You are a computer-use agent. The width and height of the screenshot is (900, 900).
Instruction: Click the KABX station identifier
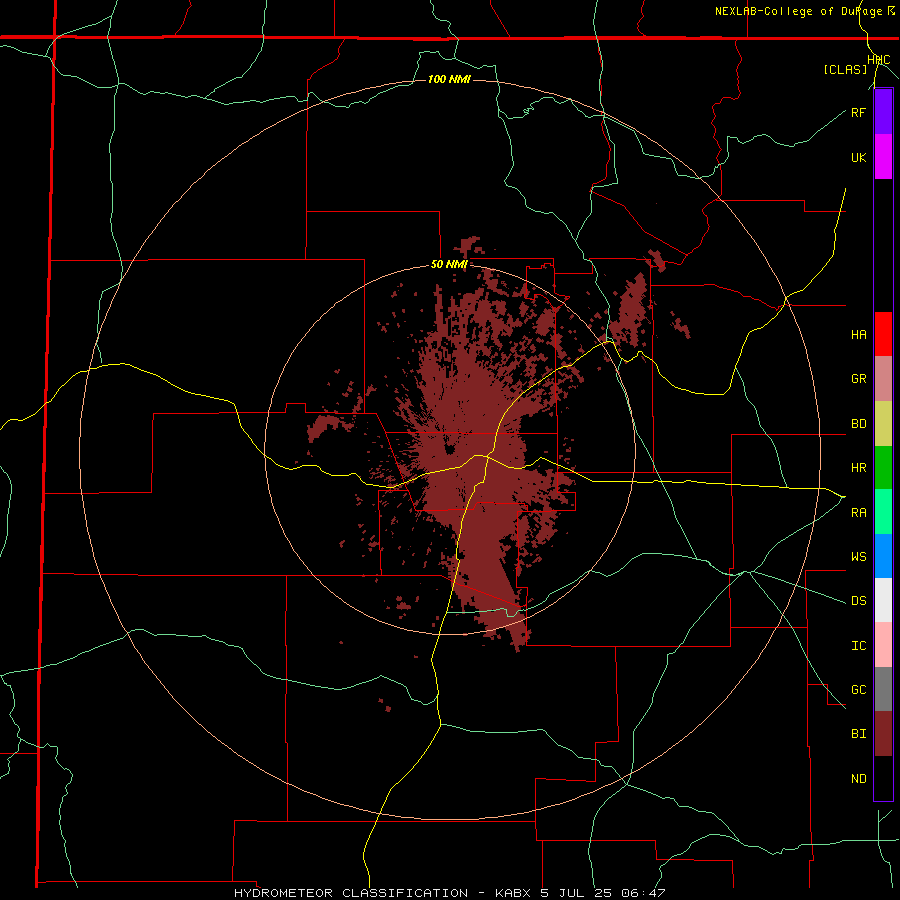pos(513,893)
